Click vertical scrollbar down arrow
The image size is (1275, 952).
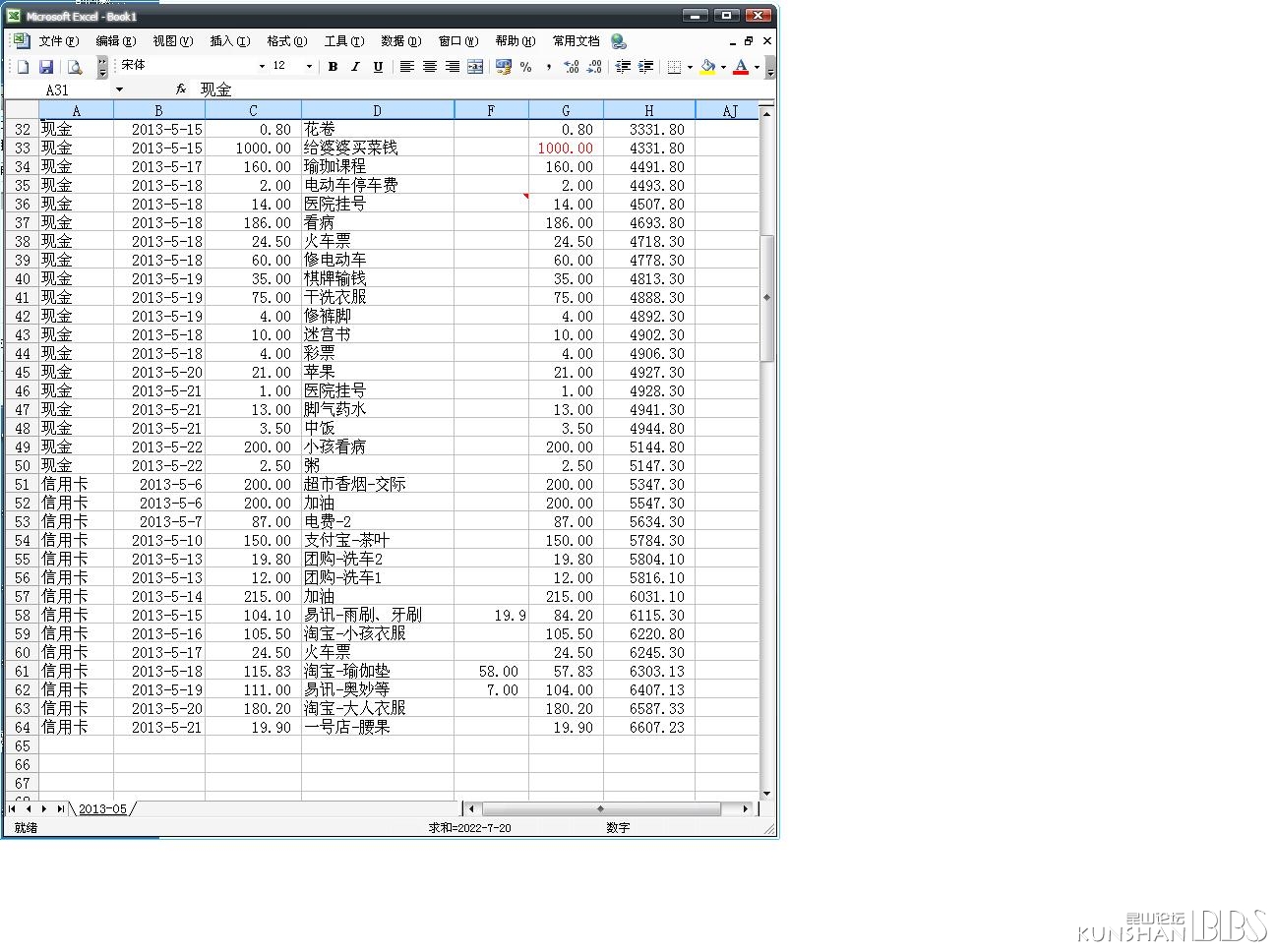[x=766, y=794]
